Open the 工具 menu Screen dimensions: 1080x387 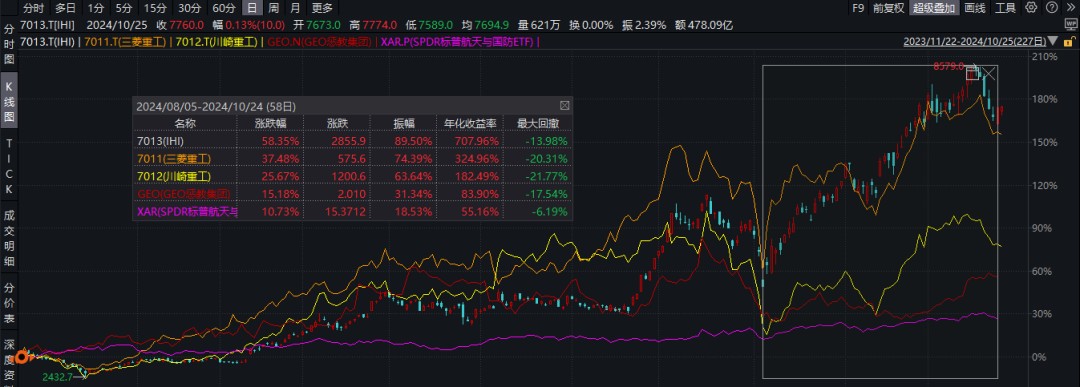tap(1006, 8)
